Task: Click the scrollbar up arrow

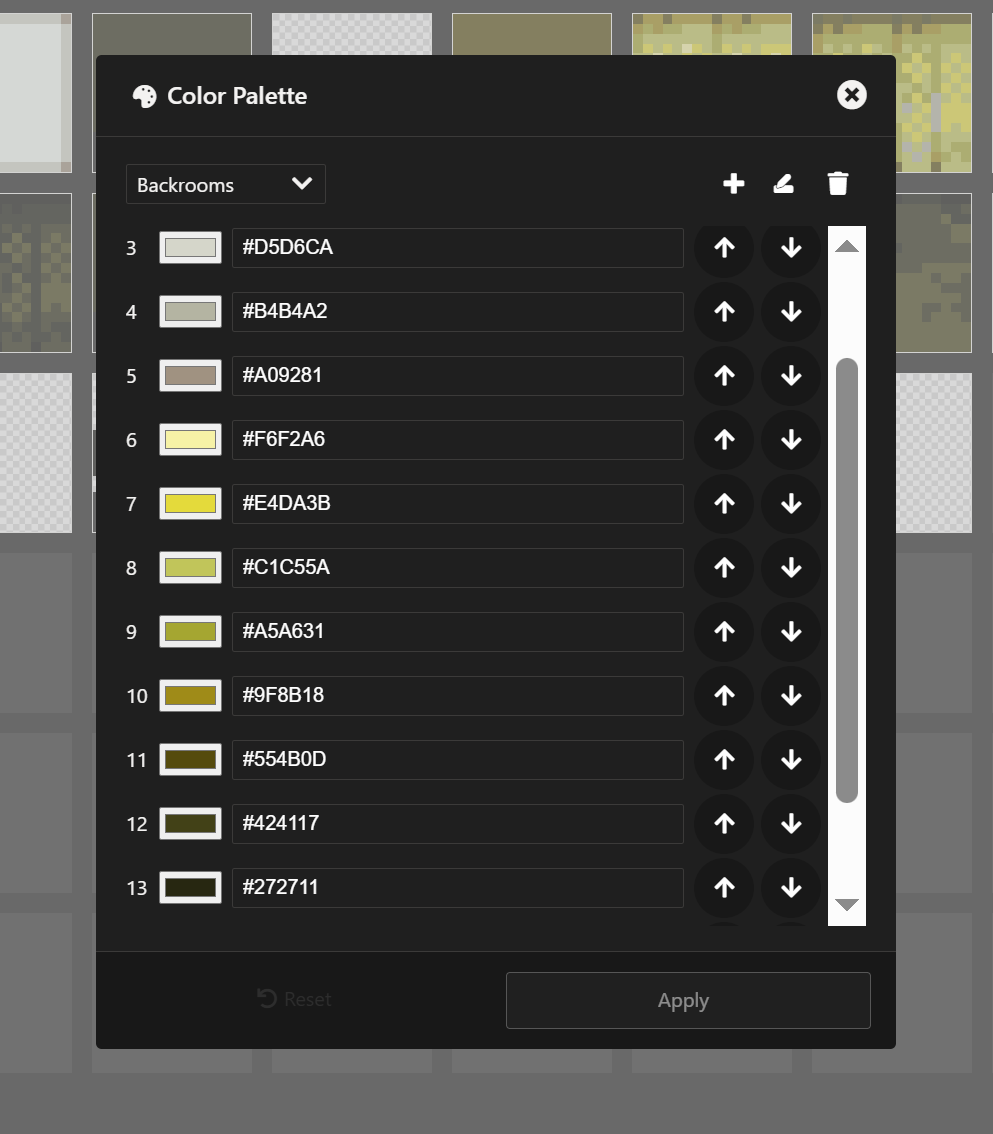Action: click(x=847, y=247)
